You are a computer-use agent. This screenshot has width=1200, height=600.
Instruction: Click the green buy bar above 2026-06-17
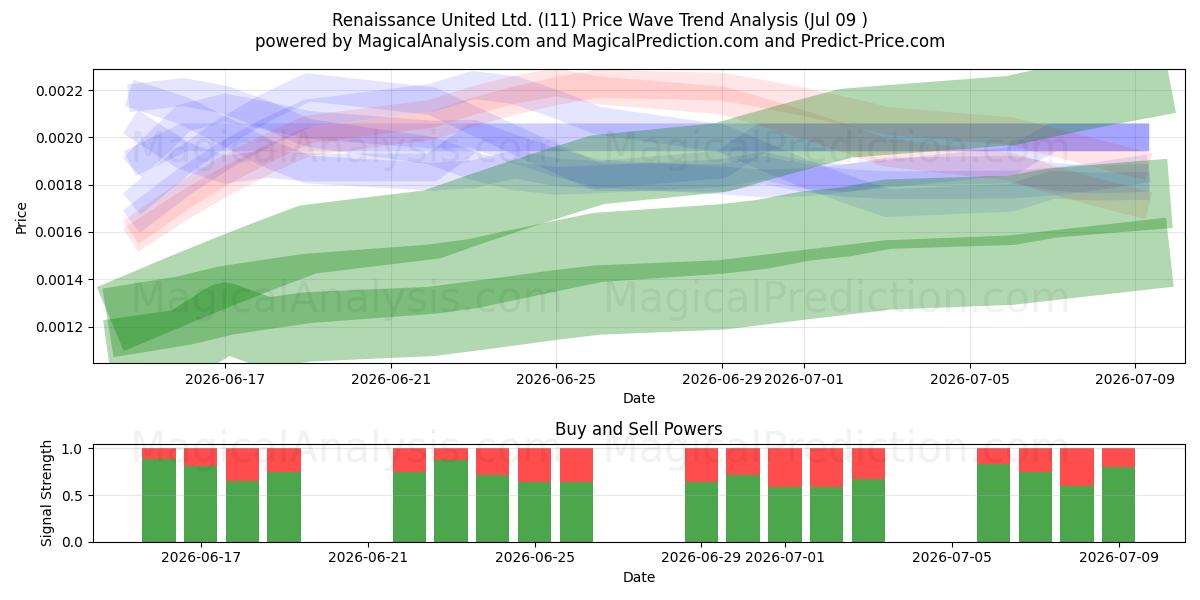click(201, 504)
